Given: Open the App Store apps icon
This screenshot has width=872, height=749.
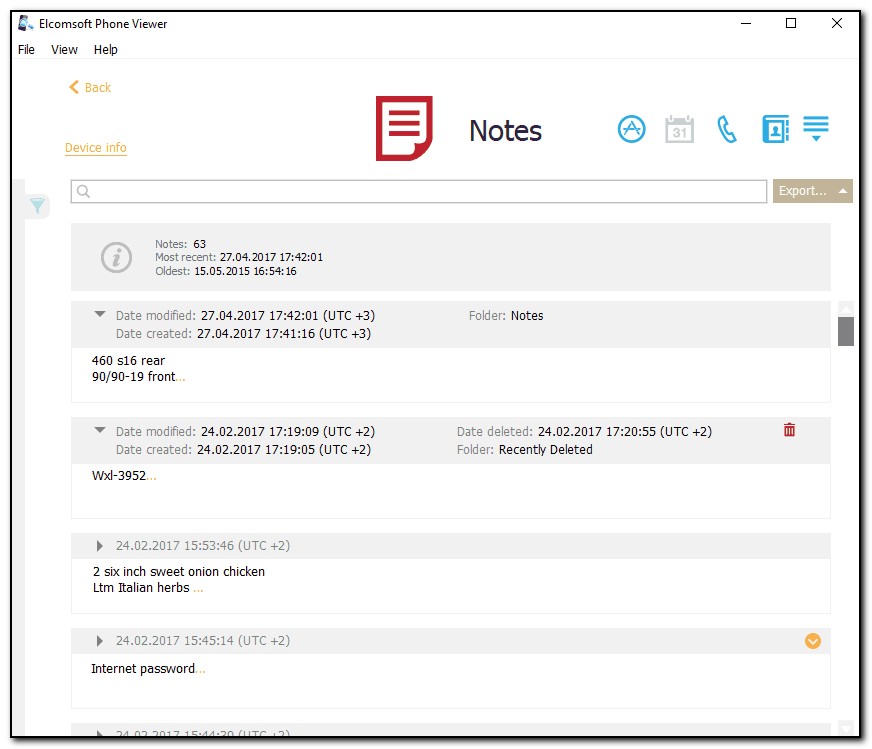Looking at the screenshot, I should point(631,129).
